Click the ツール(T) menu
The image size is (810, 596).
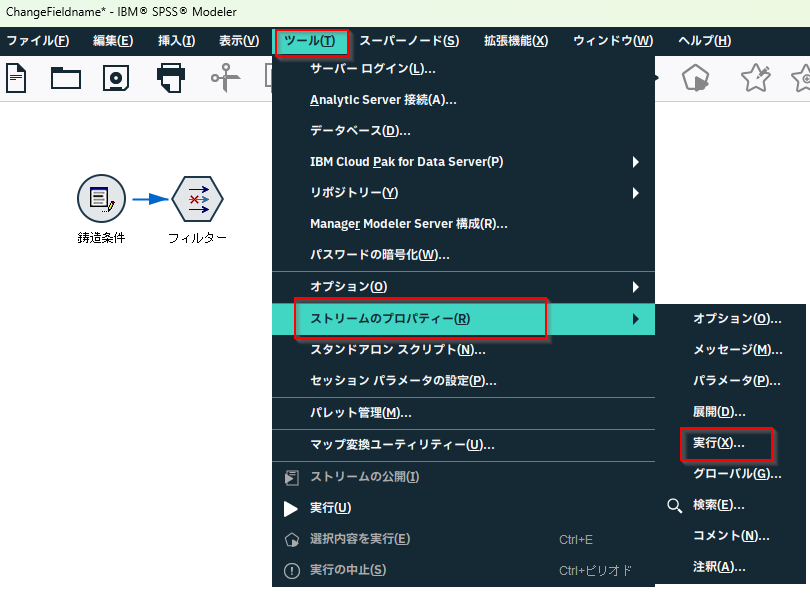(x=310, y=41)
